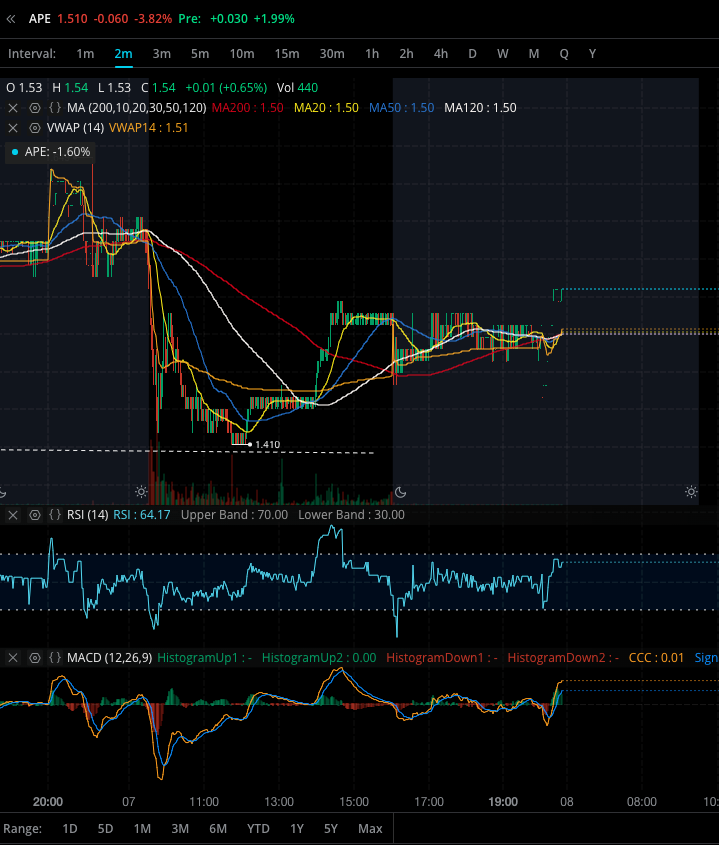The height and width of the screenshot is (845, 719).
Task: Click the MA (200,10,20,30,50,120) label
Action: (136, 108)
